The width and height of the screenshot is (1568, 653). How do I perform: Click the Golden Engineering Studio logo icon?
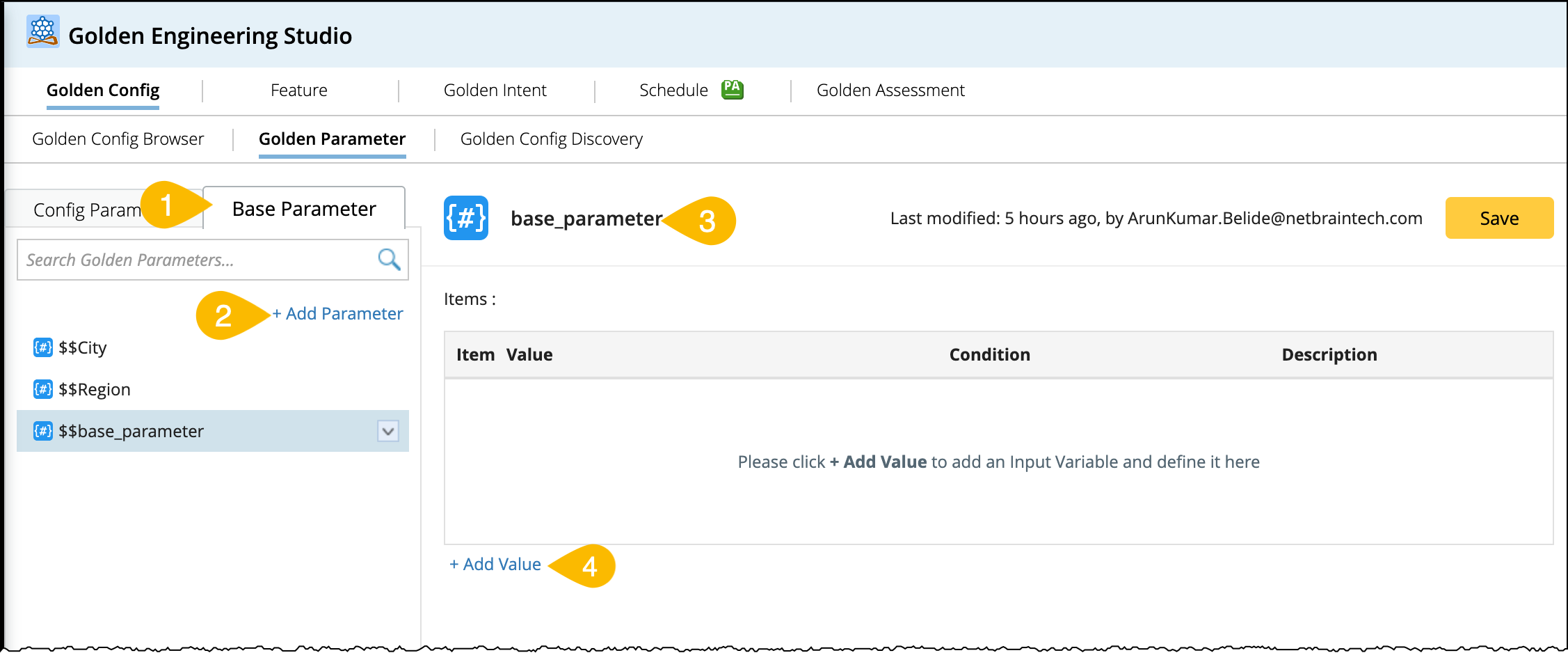pyautogui.click(x=43, y=31)
